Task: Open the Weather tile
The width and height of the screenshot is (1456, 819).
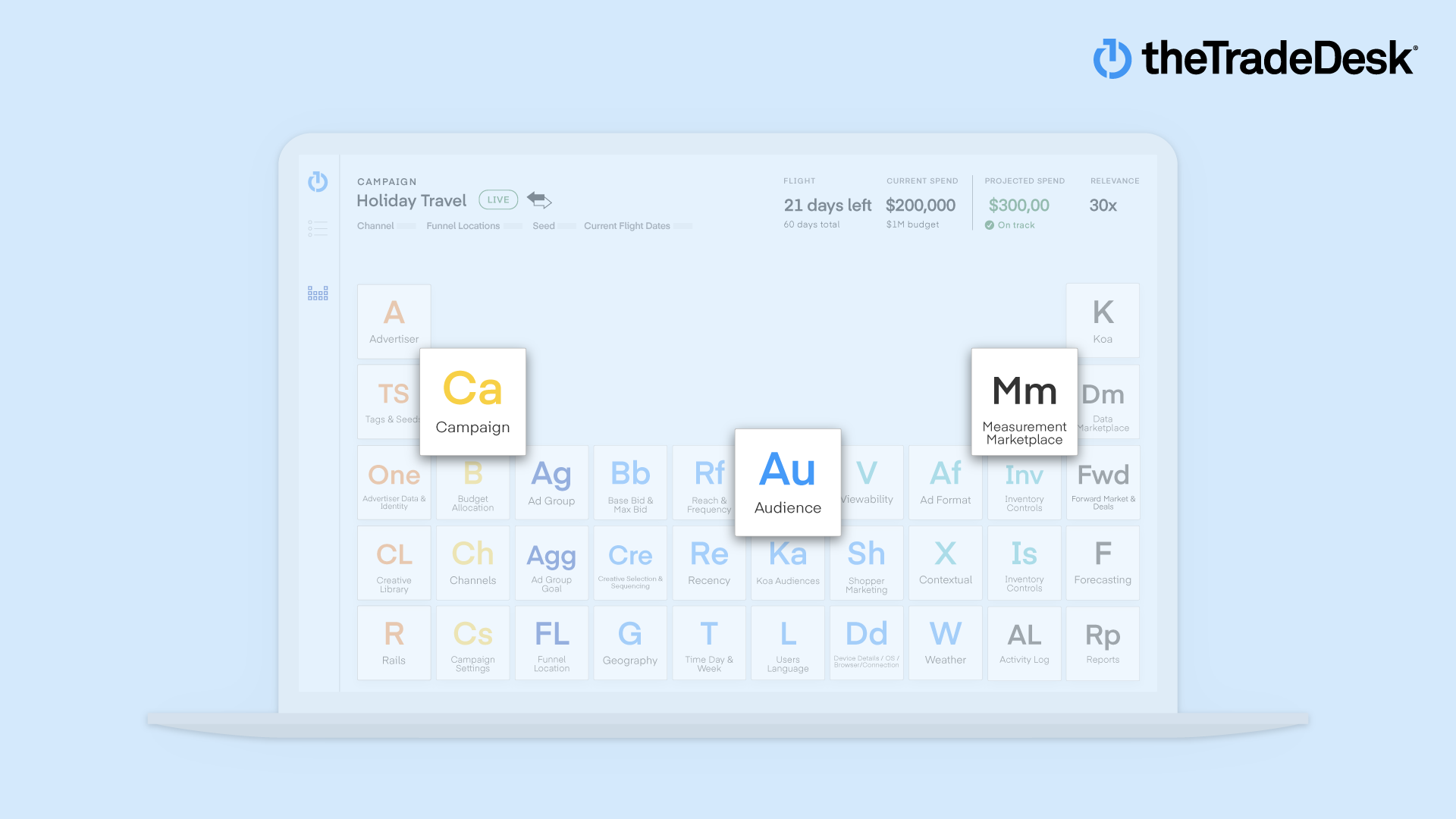Action: 945,642
